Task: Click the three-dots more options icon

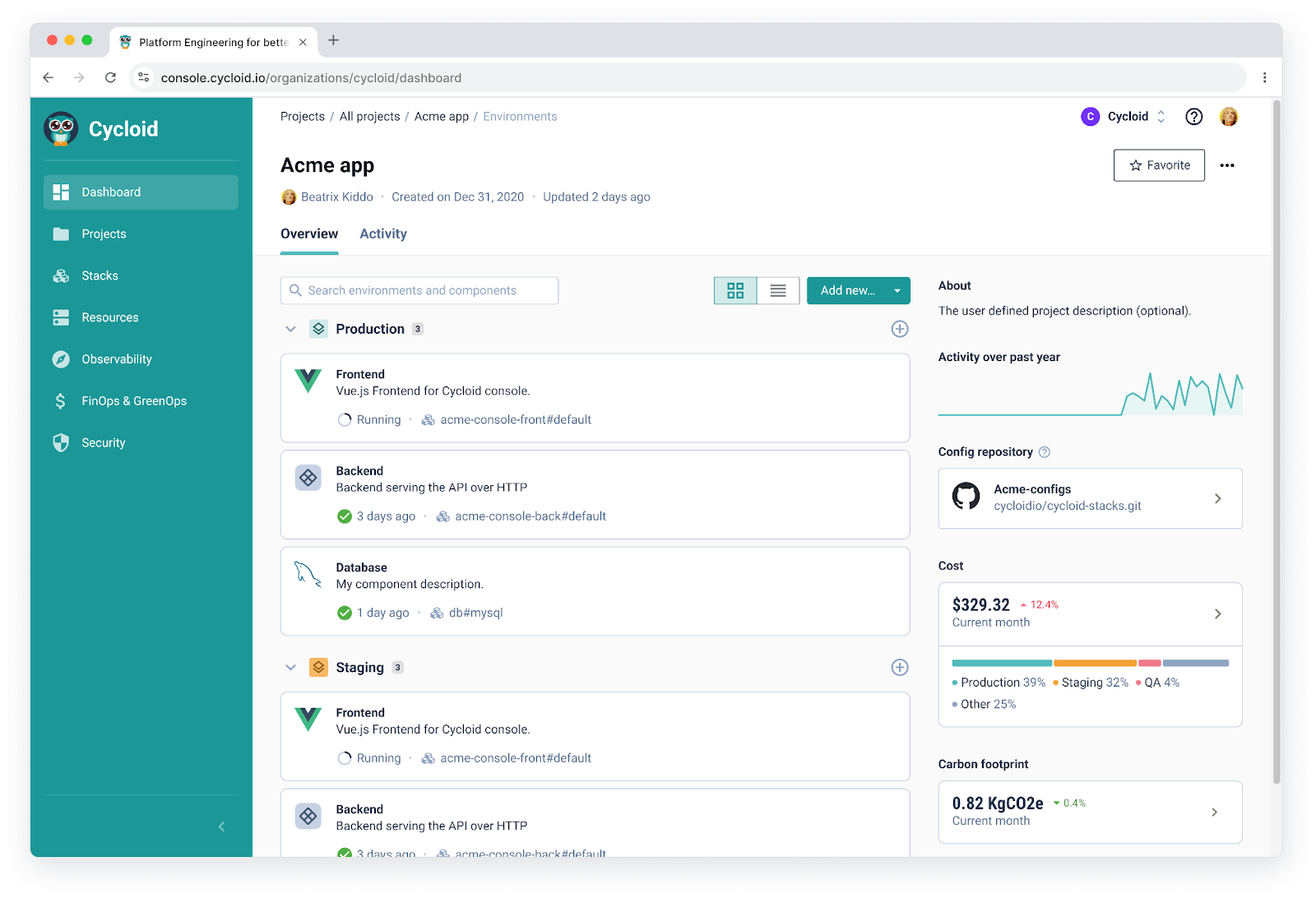Action: click(1226, 165)
